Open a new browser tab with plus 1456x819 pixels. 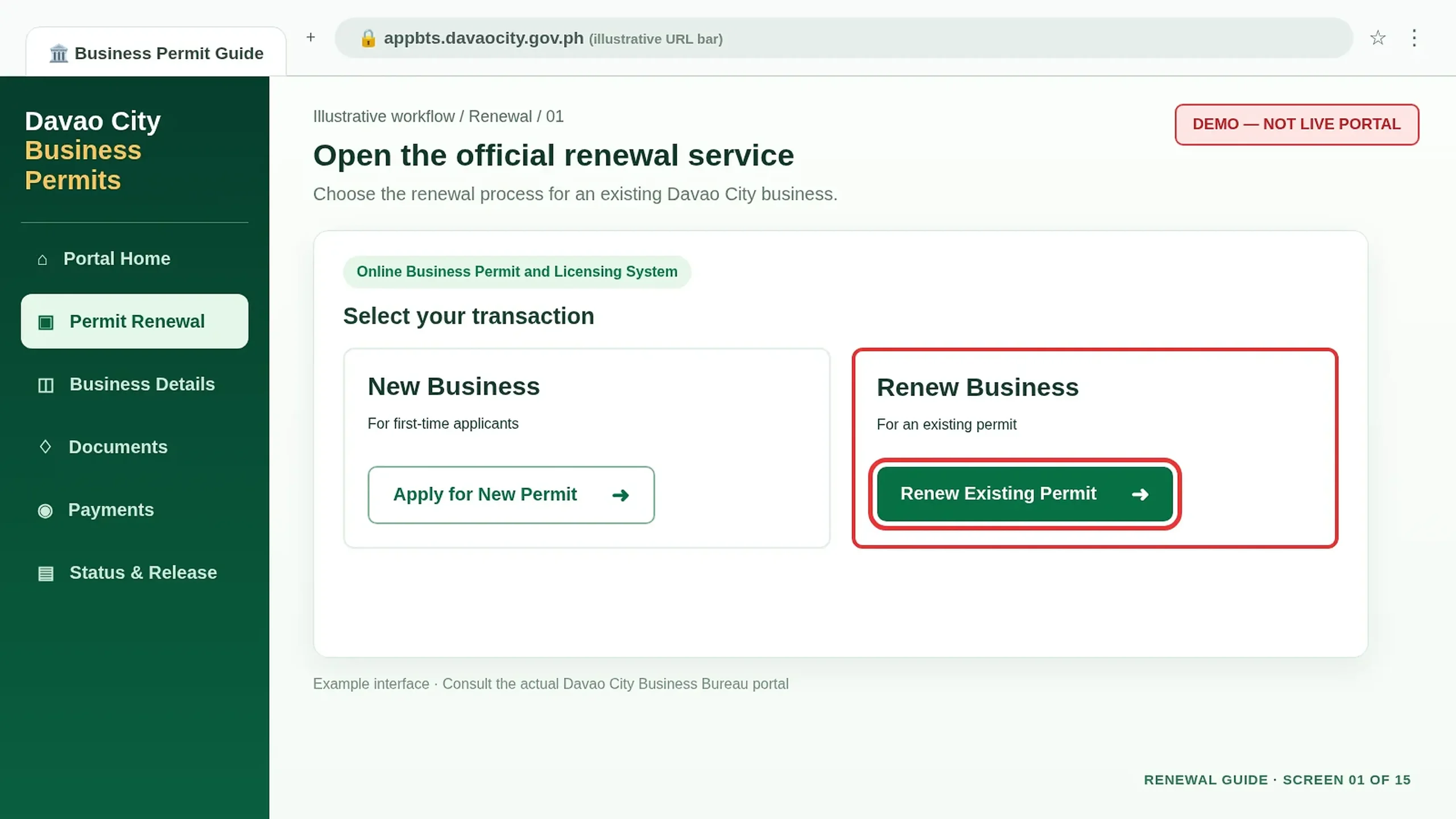click(311, 38)
